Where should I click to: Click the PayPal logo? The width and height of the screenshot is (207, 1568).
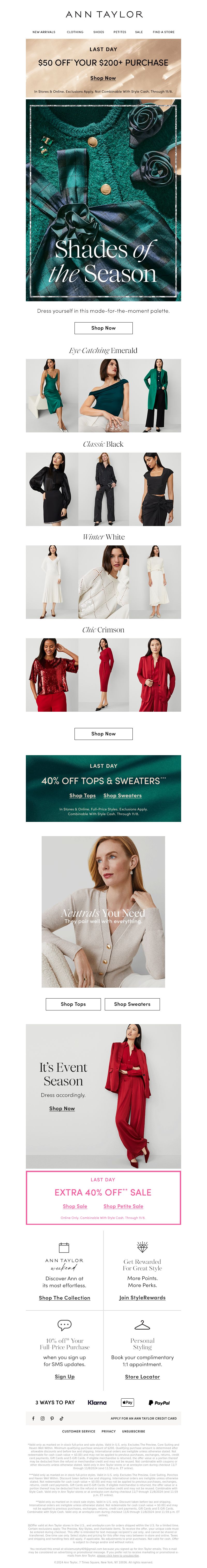[x=159, y=1402]
